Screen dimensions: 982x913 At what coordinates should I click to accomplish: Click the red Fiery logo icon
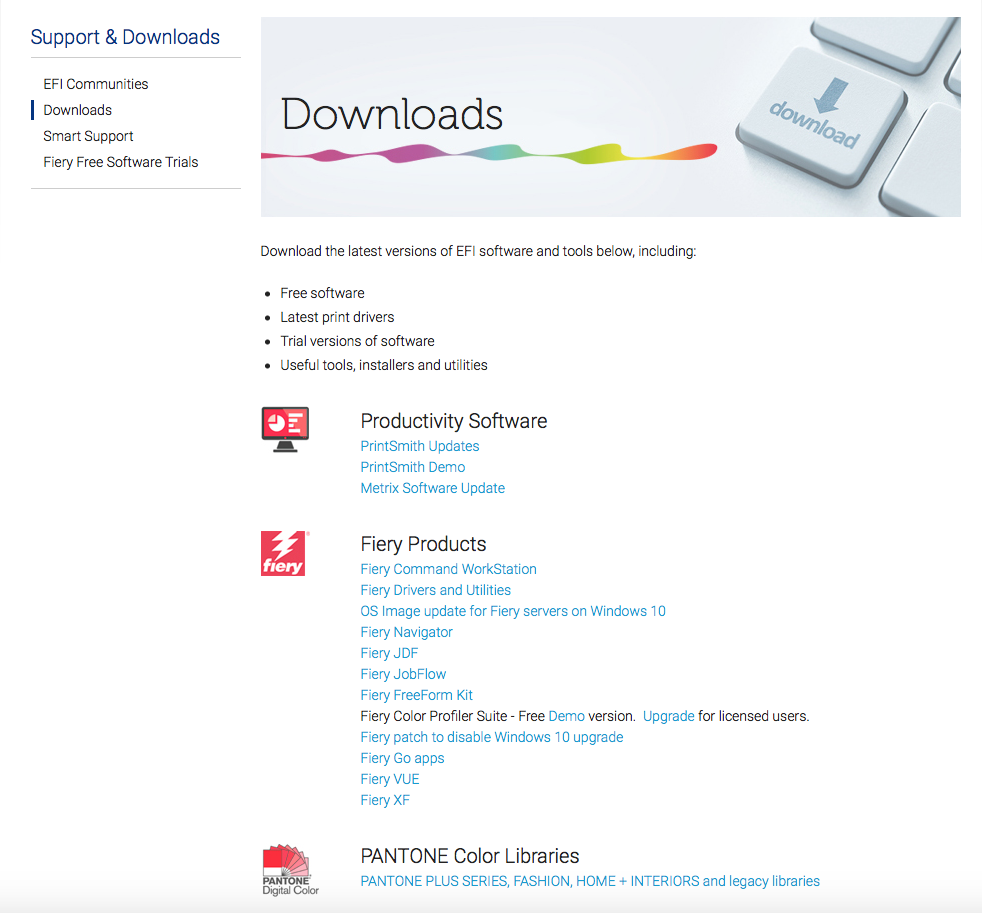click(x=284, y=553)
